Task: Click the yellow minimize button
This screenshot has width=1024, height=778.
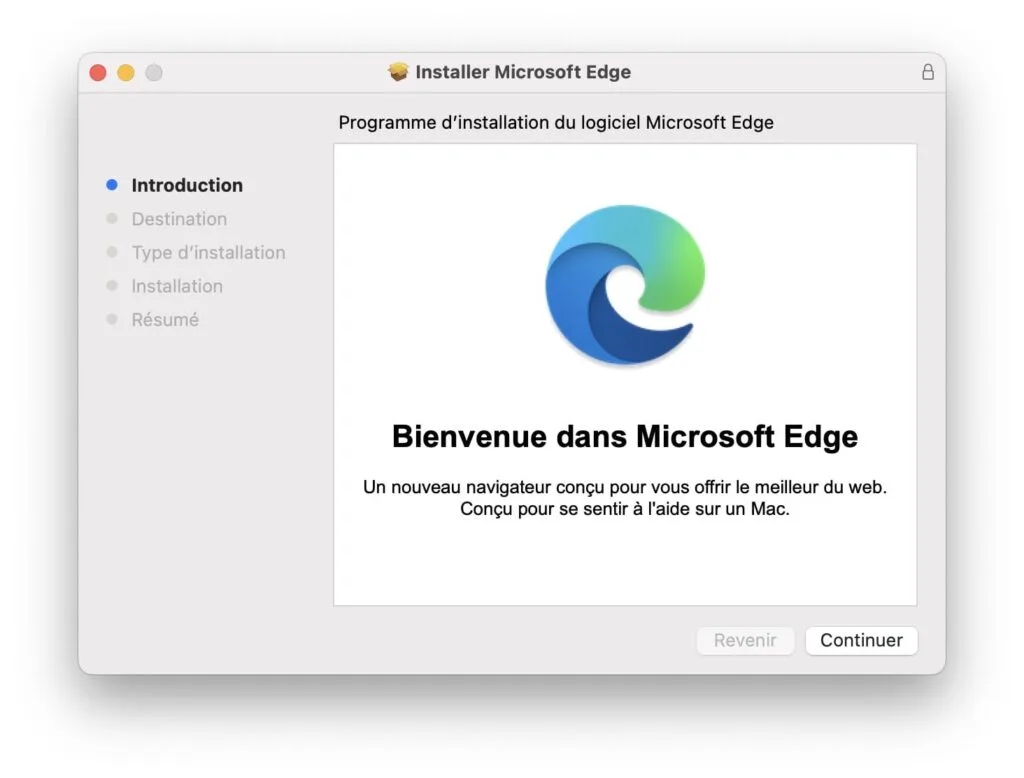Action: (x=124, y=72)
